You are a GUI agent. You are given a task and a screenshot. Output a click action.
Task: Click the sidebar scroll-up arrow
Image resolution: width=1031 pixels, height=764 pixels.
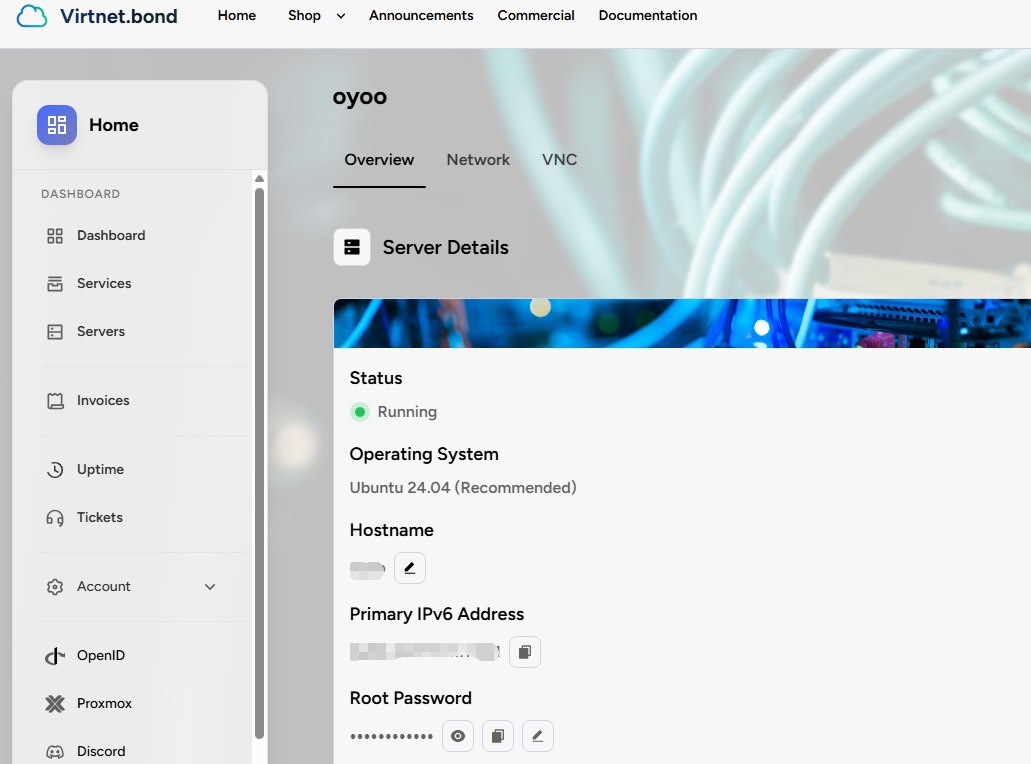point(260,179)
